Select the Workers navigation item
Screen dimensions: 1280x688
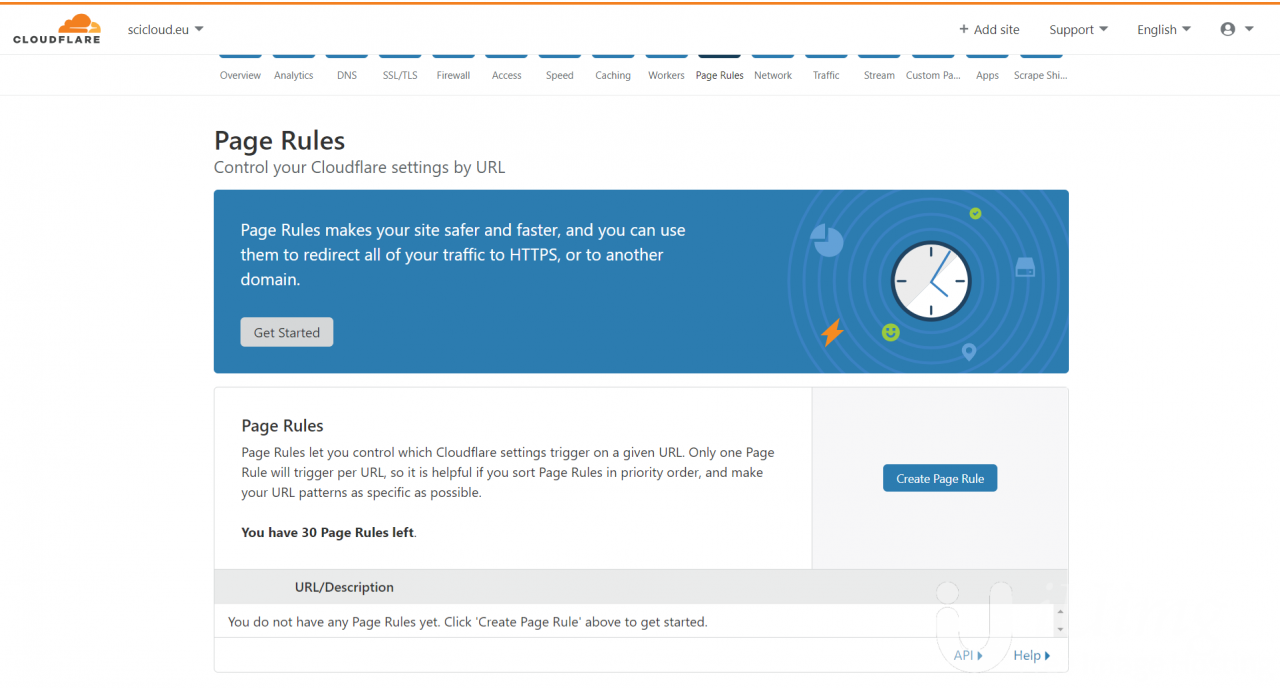click(666, 75)
